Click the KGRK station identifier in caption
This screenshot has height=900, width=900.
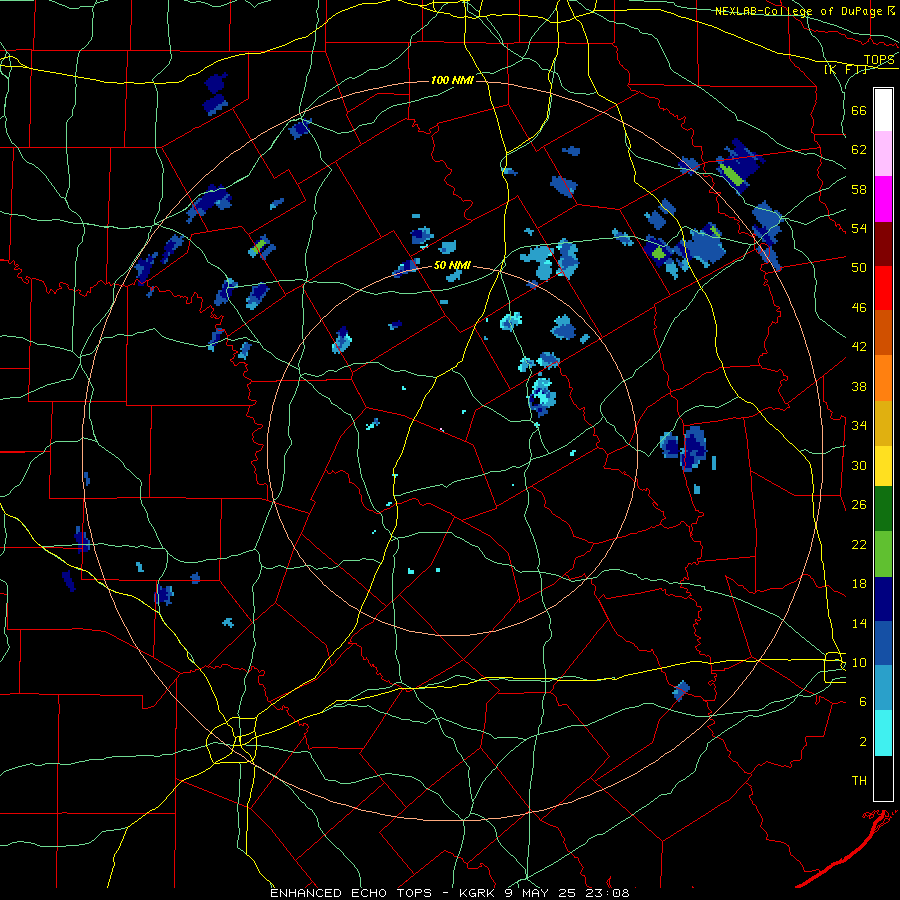click(x=478, y=893)
